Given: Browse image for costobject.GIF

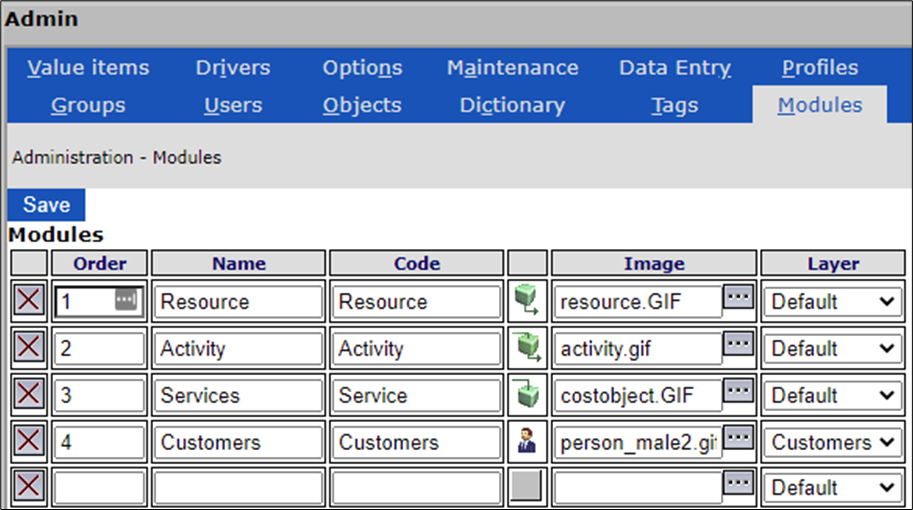Looking at the screenshot, I should pos(738,392).
